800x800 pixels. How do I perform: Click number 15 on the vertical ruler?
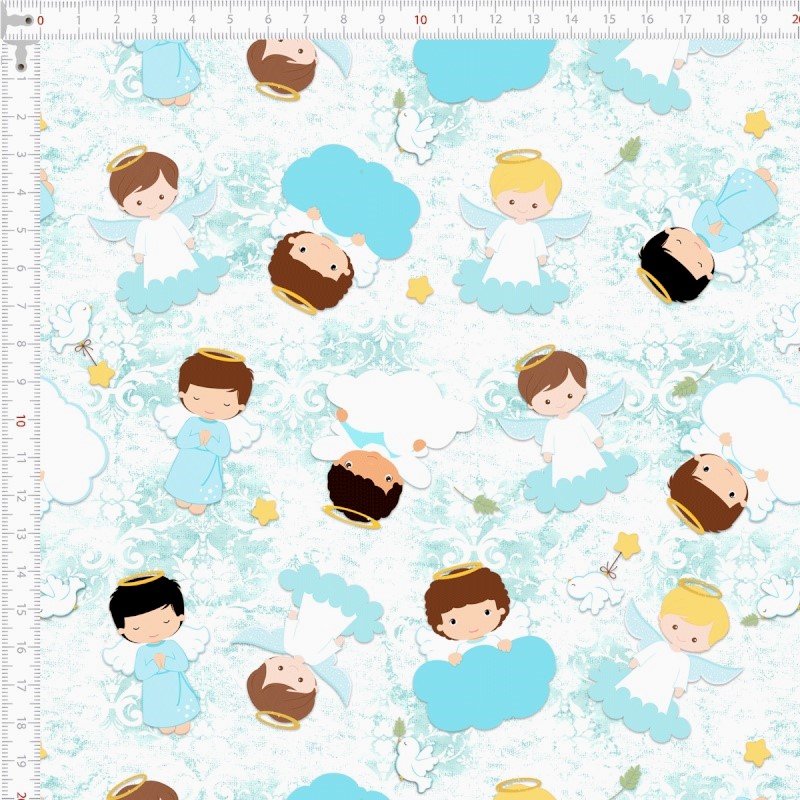coord(20,611)
